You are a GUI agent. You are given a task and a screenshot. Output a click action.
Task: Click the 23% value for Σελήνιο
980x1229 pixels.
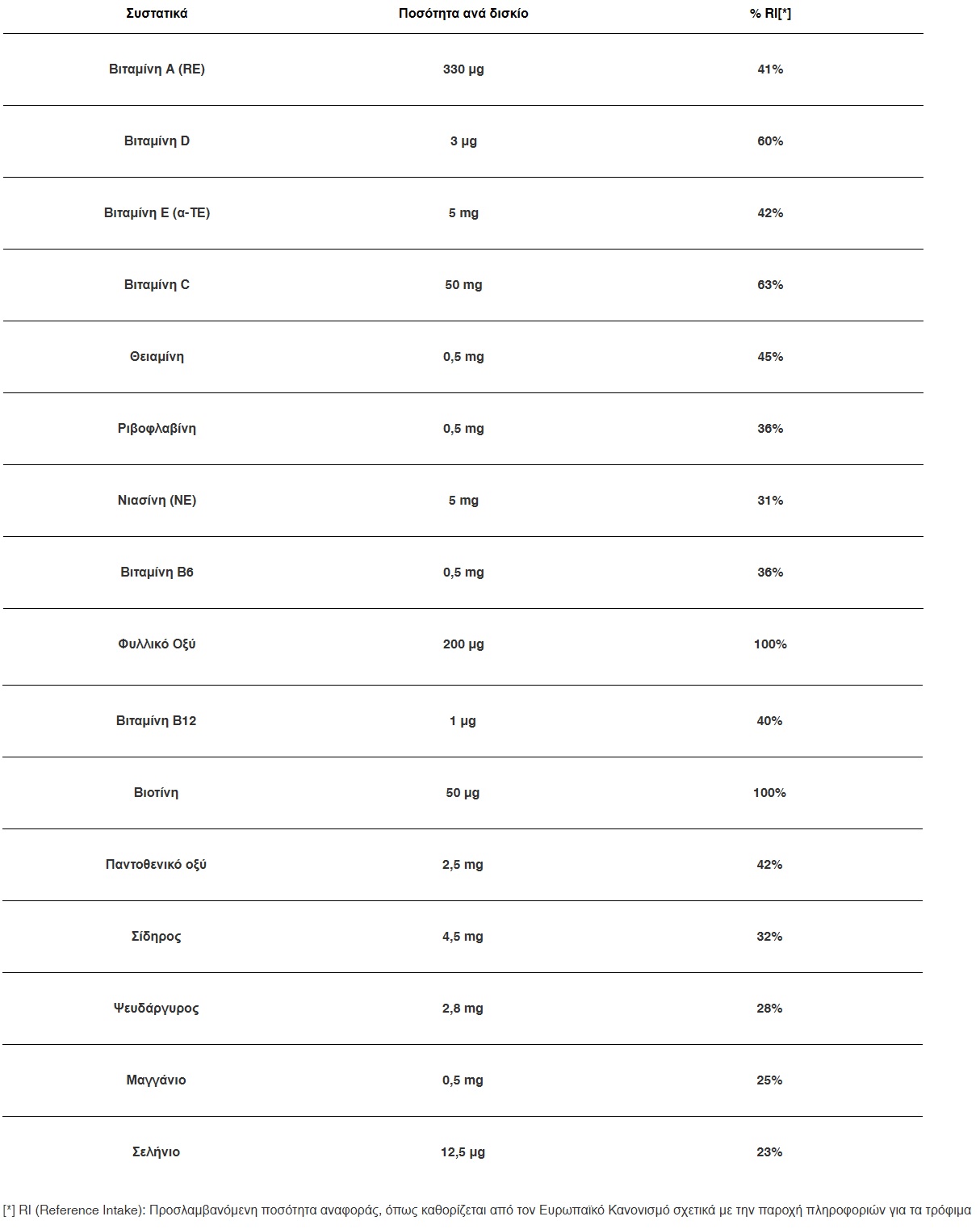coord(769,1152)
